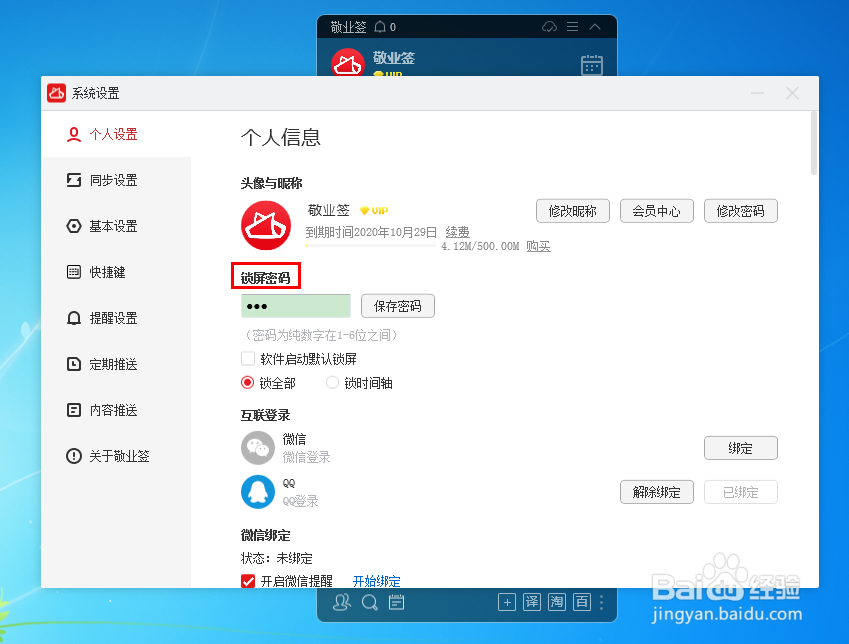849x644 pixels.
Task: Close the 系统设置 window
Action: [x=792, y=93]
